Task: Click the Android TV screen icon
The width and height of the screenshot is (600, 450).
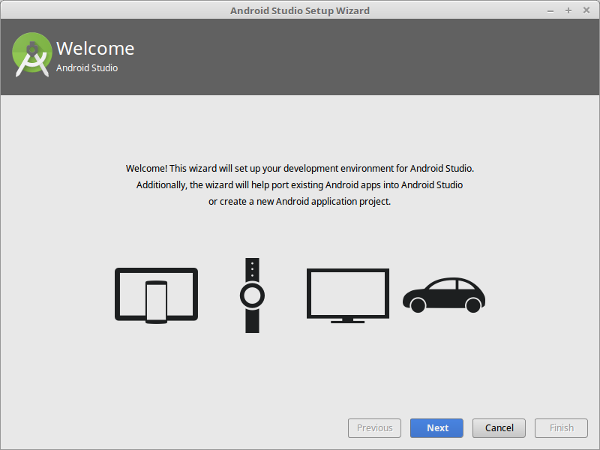Action: point(348,295)
